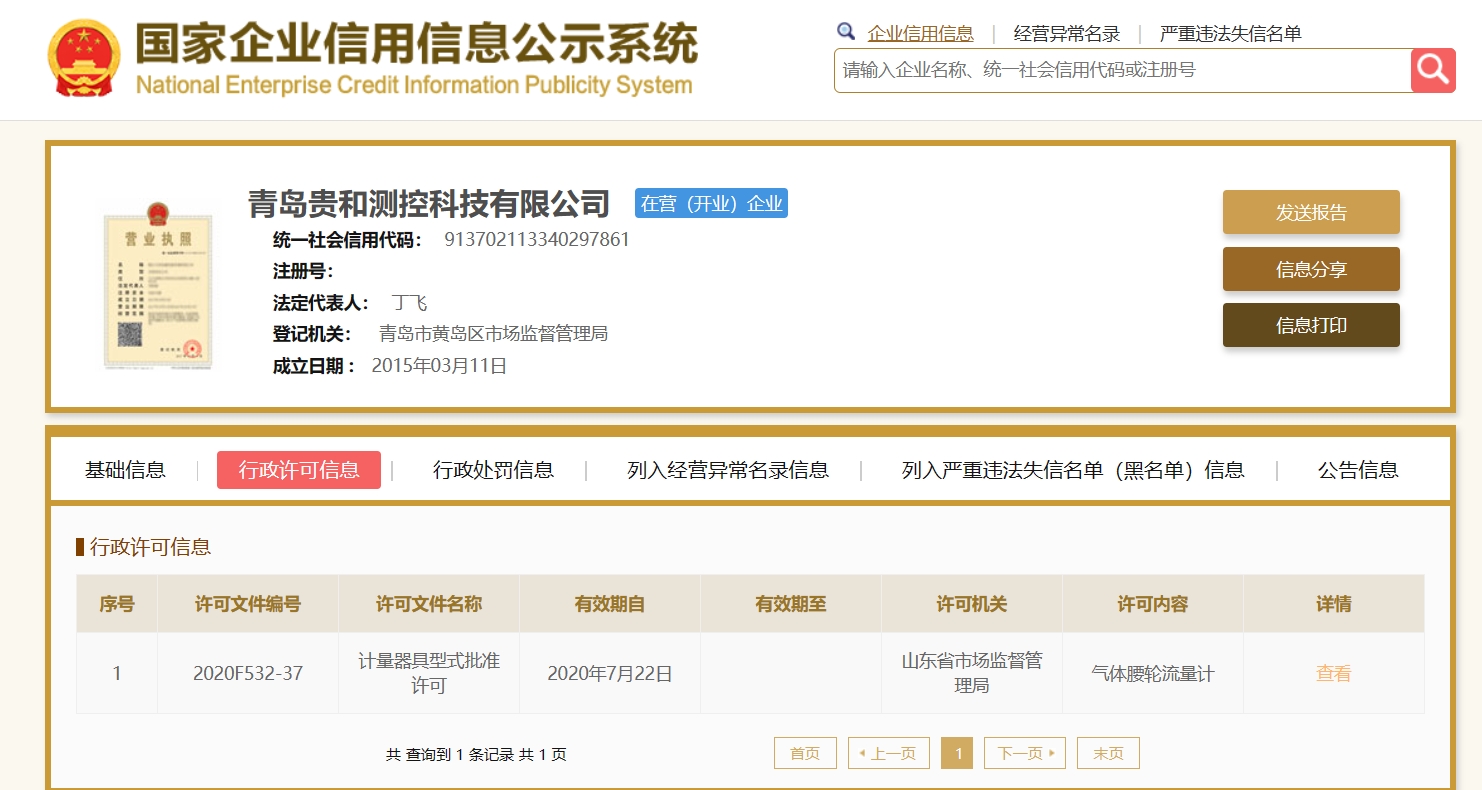Open the 行政许可信息 tab
Screen dimensions: 1482x790
point(299,470)
